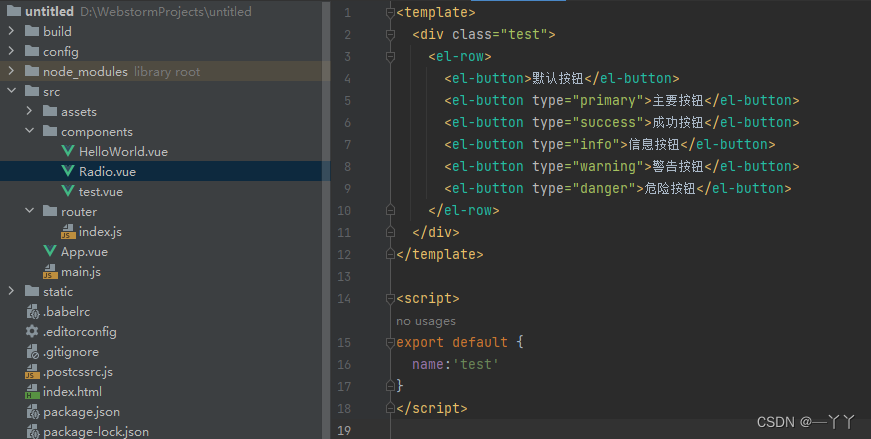Click the assets folder icon
871x439 pixels.
[49, 111]
